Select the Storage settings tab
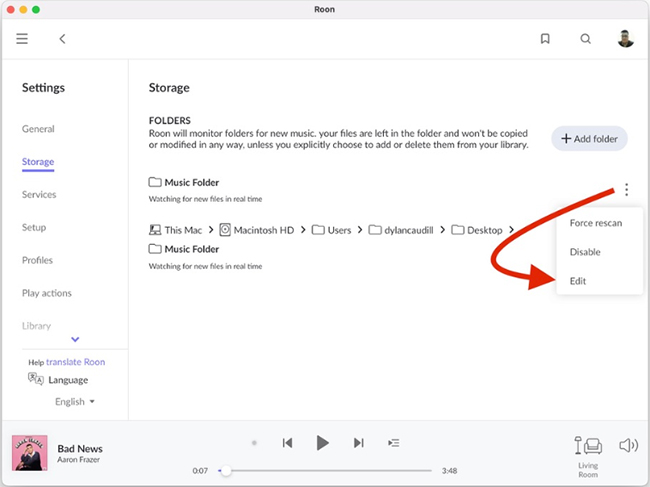This screenshot has width=650, height=487. [x=38, y=162]
